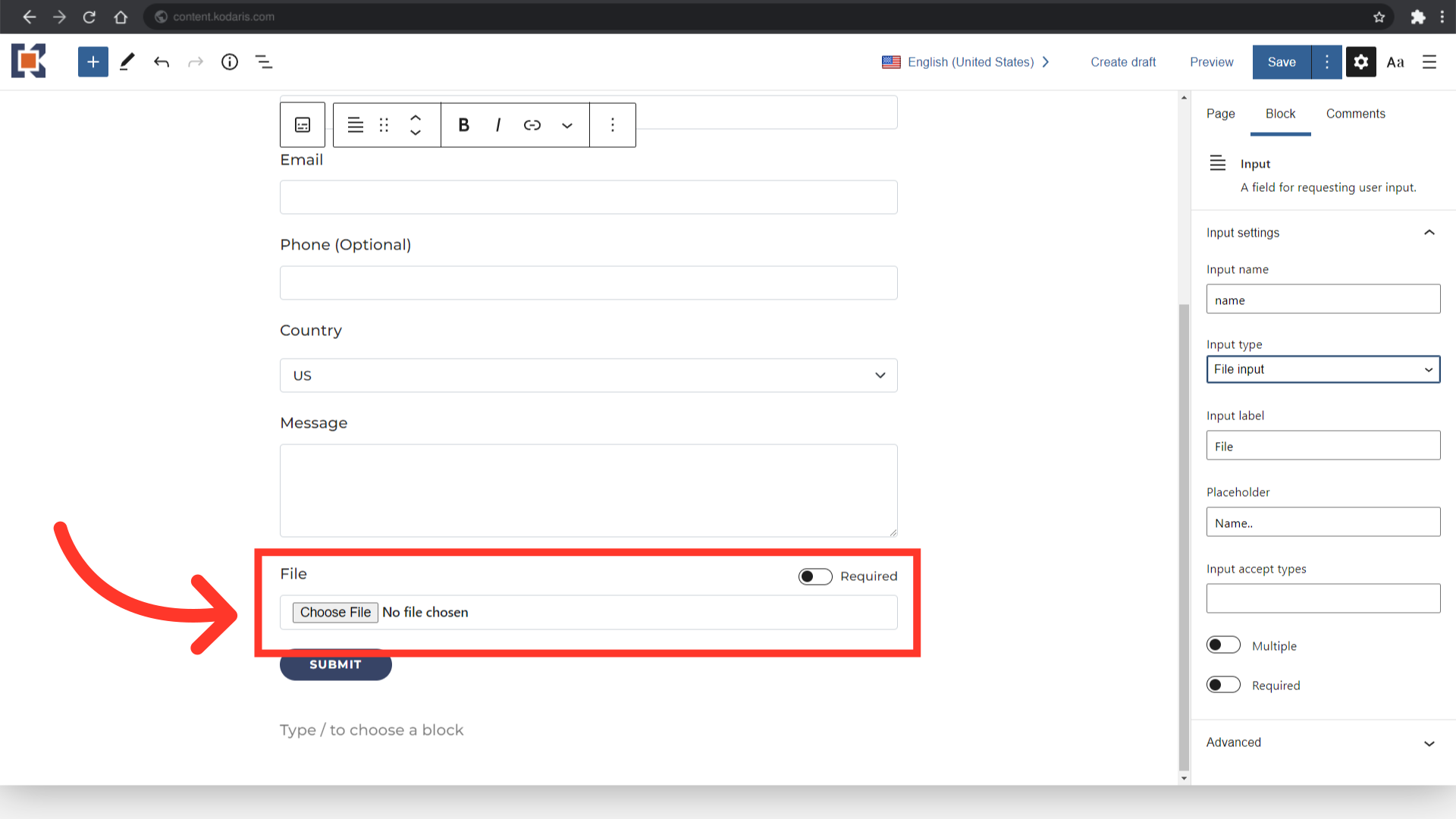Enable the Multiple toggle in sidebar

1223,645
